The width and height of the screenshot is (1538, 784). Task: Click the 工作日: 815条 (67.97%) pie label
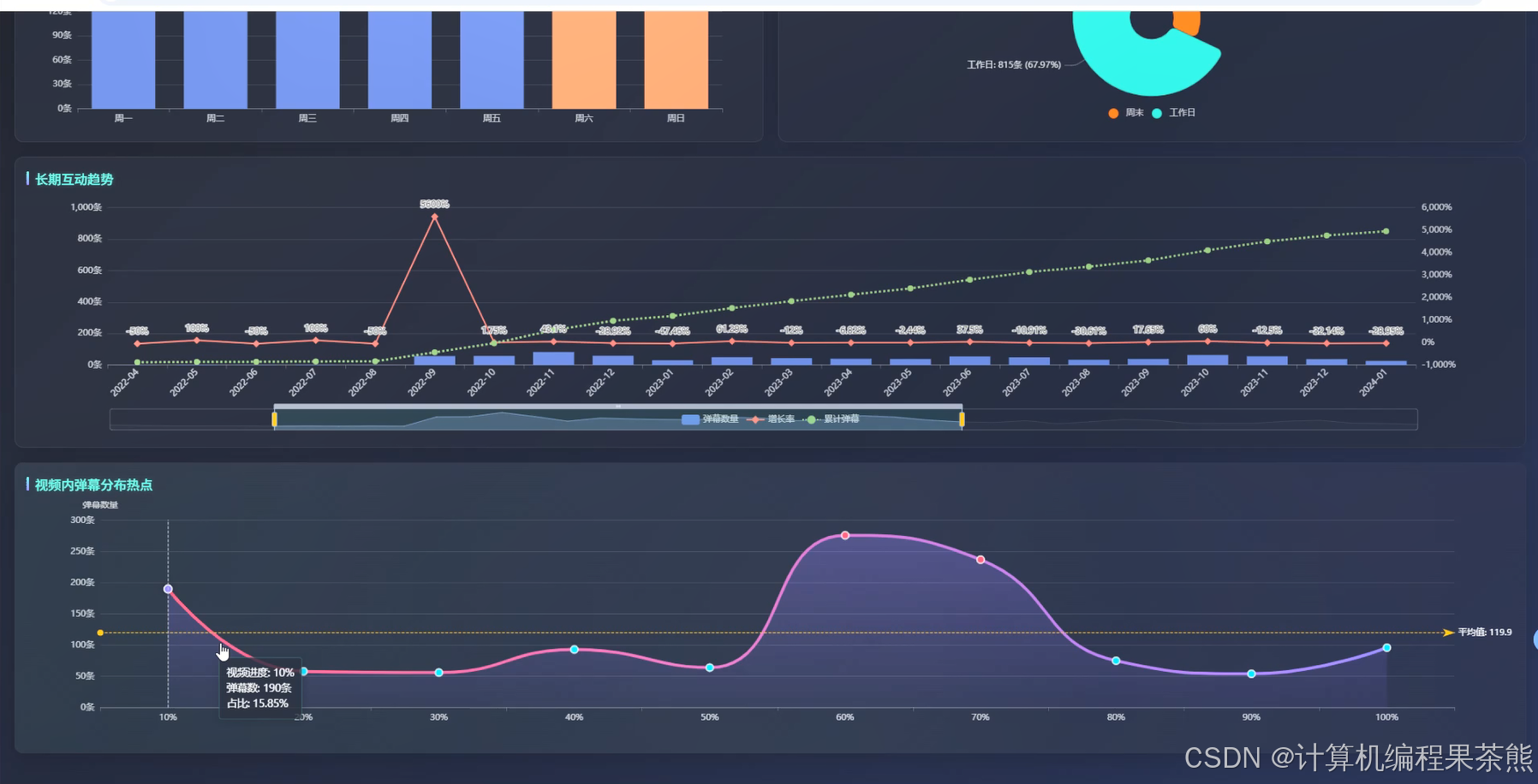click(1014, 65)
